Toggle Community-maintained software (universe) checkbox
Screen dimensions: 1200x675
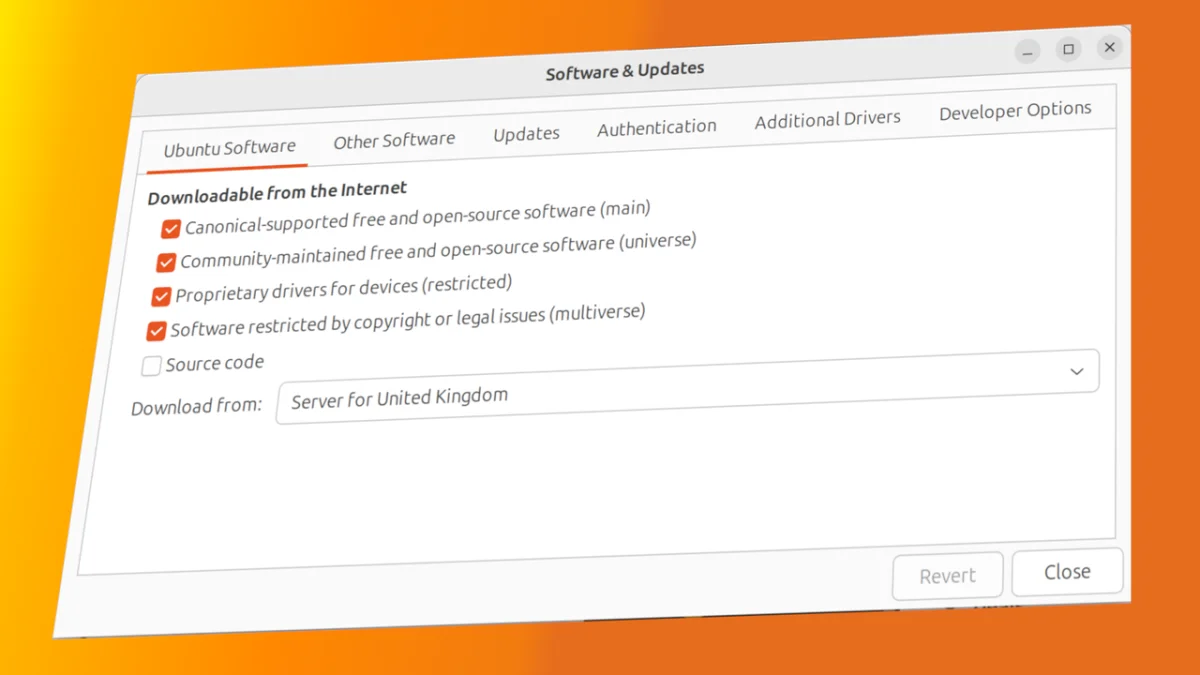[x=166, y=263]
